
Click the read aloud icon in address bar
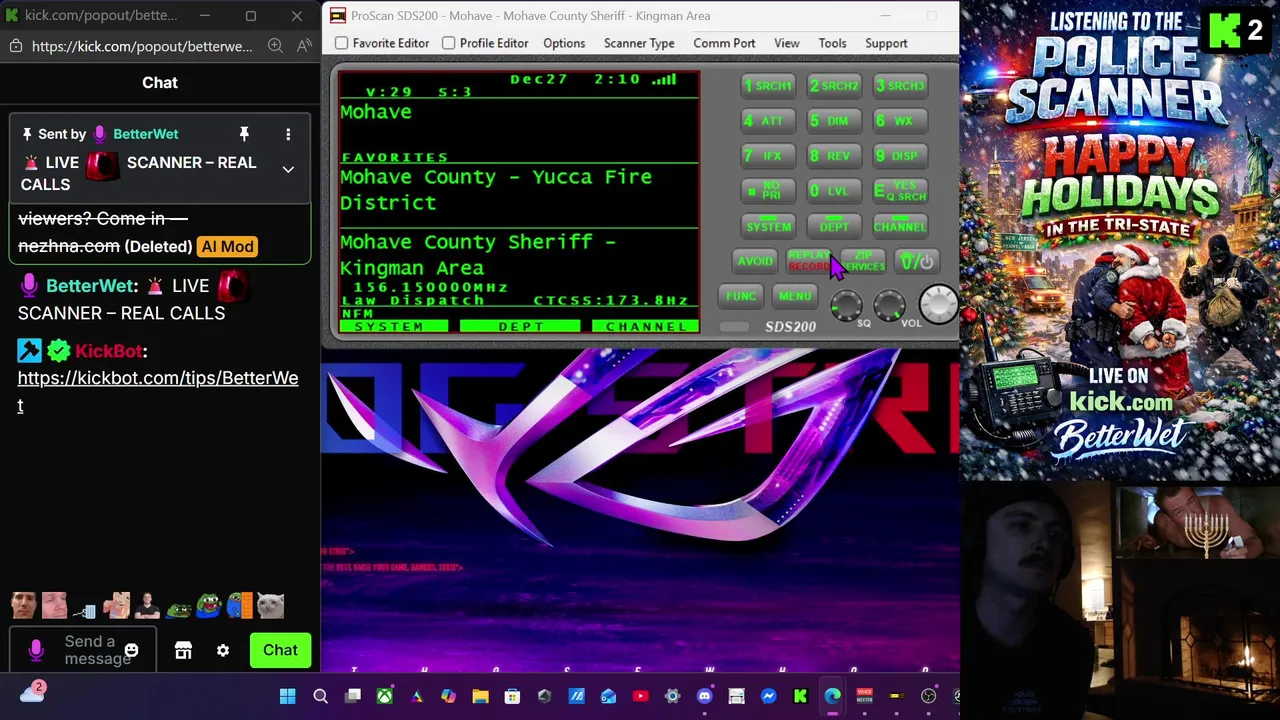(304, 46)
